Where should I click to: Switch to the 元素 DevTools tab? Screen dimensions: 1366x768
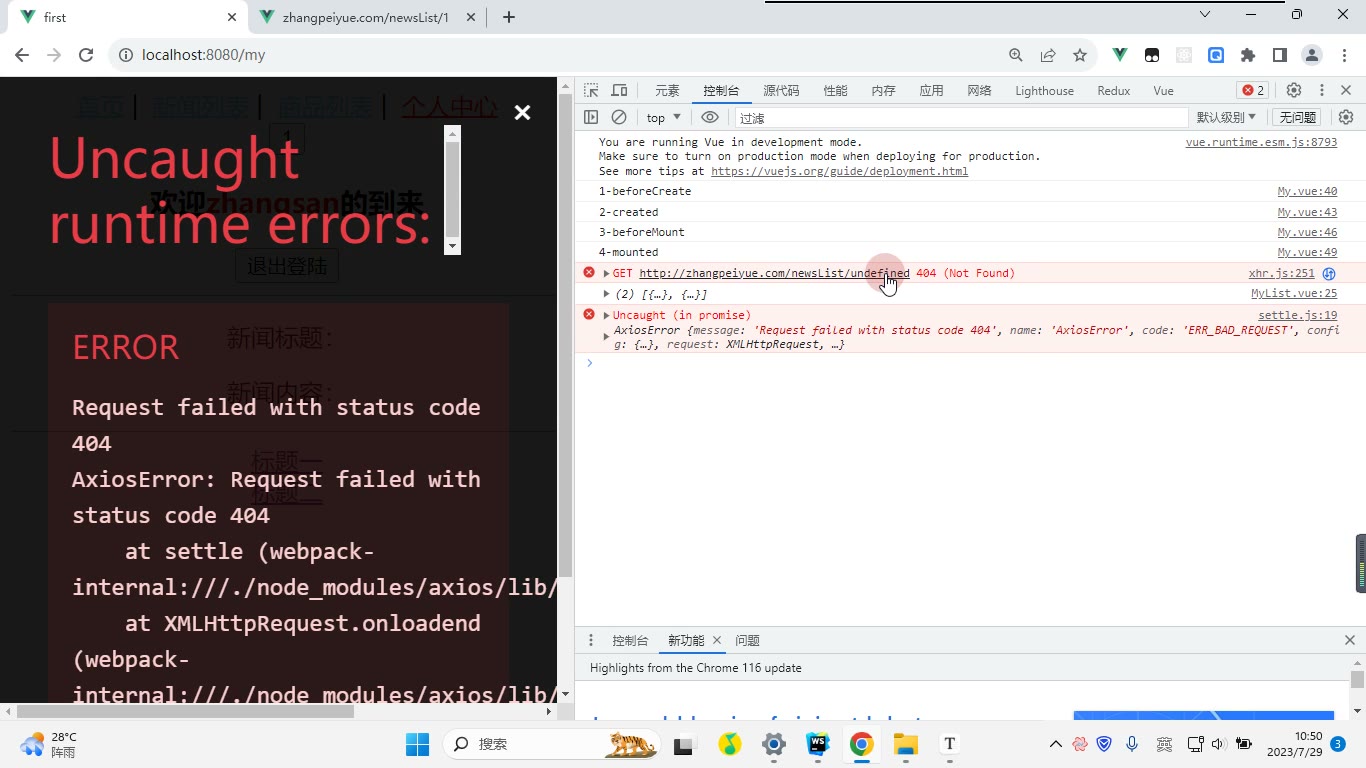click(x=667, y=90)
